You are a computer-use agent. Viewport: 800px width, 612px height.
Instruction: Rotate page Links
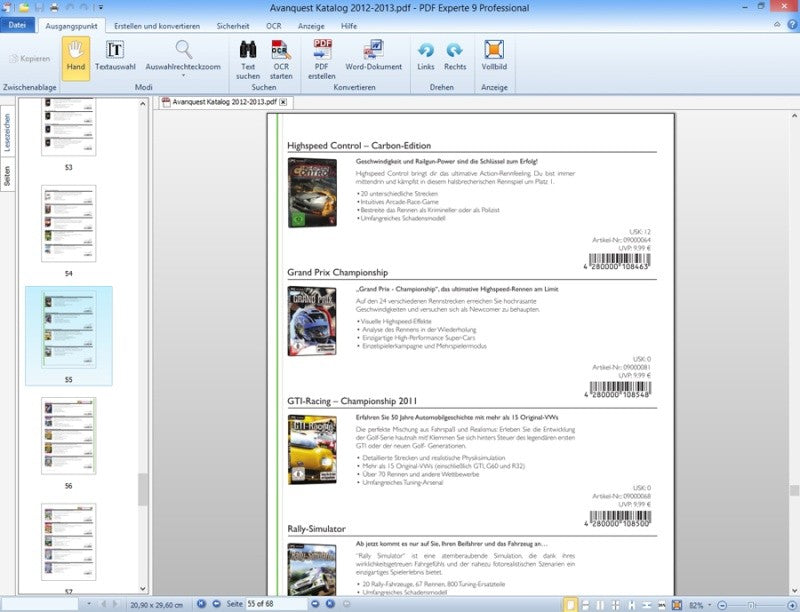tap(426, 56)
